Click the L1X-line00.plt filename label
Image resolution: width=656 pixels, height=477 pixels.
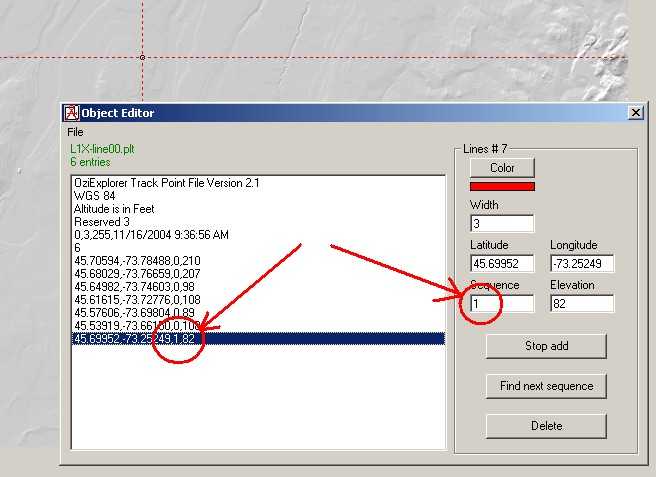coord(100,149)
